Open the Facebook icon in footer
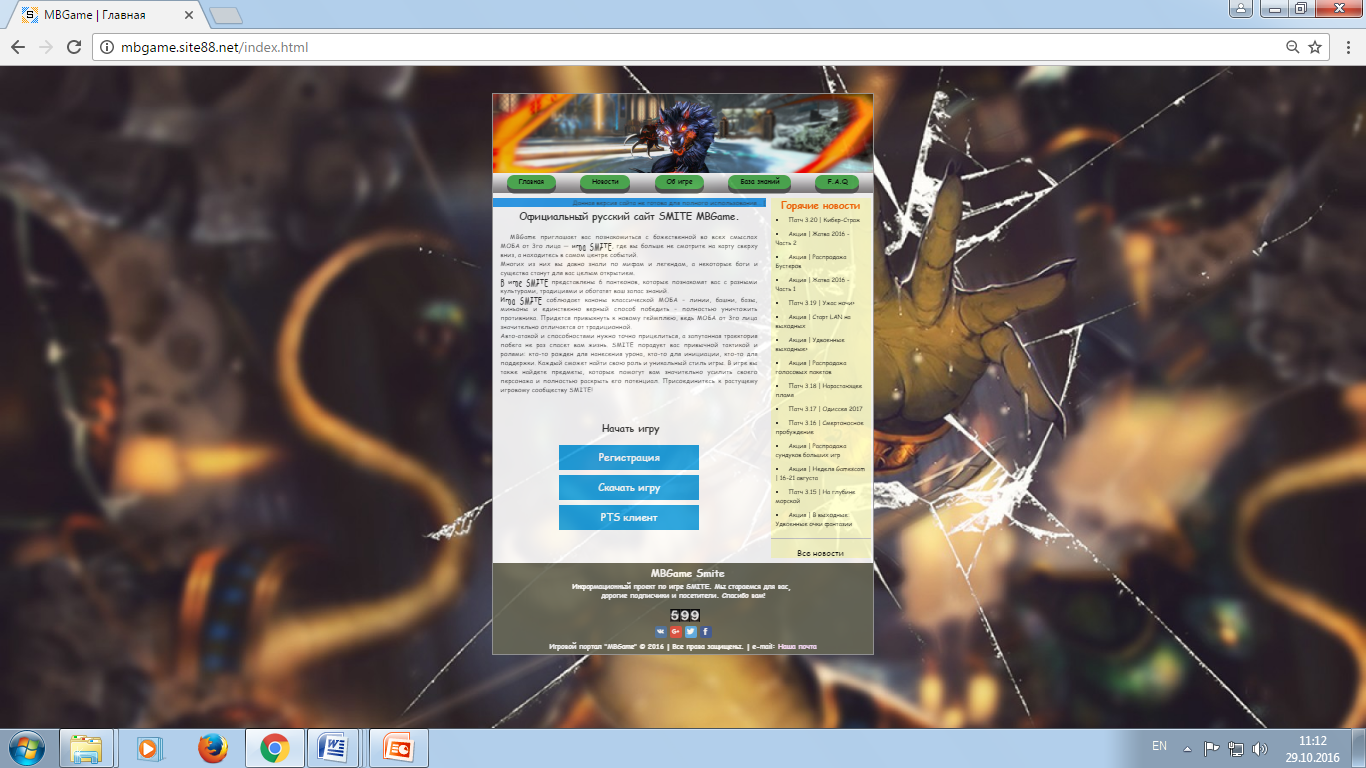The height and width of the screenshot is (768, 1366). click(x=705, y=632)
